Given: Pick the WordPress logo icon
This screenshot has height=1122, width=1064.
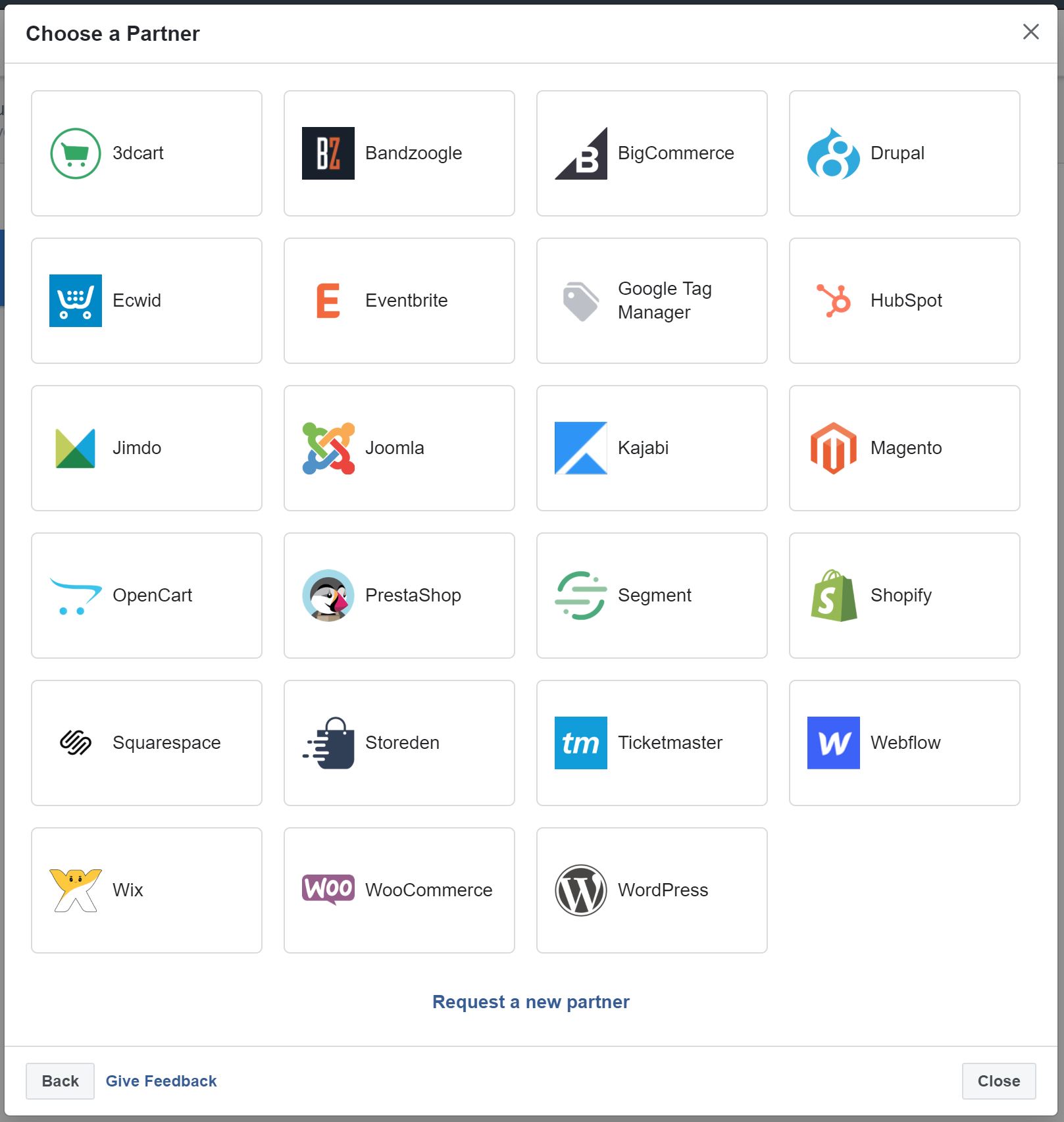Looking at the screenshot, I should tap(580, 890).
